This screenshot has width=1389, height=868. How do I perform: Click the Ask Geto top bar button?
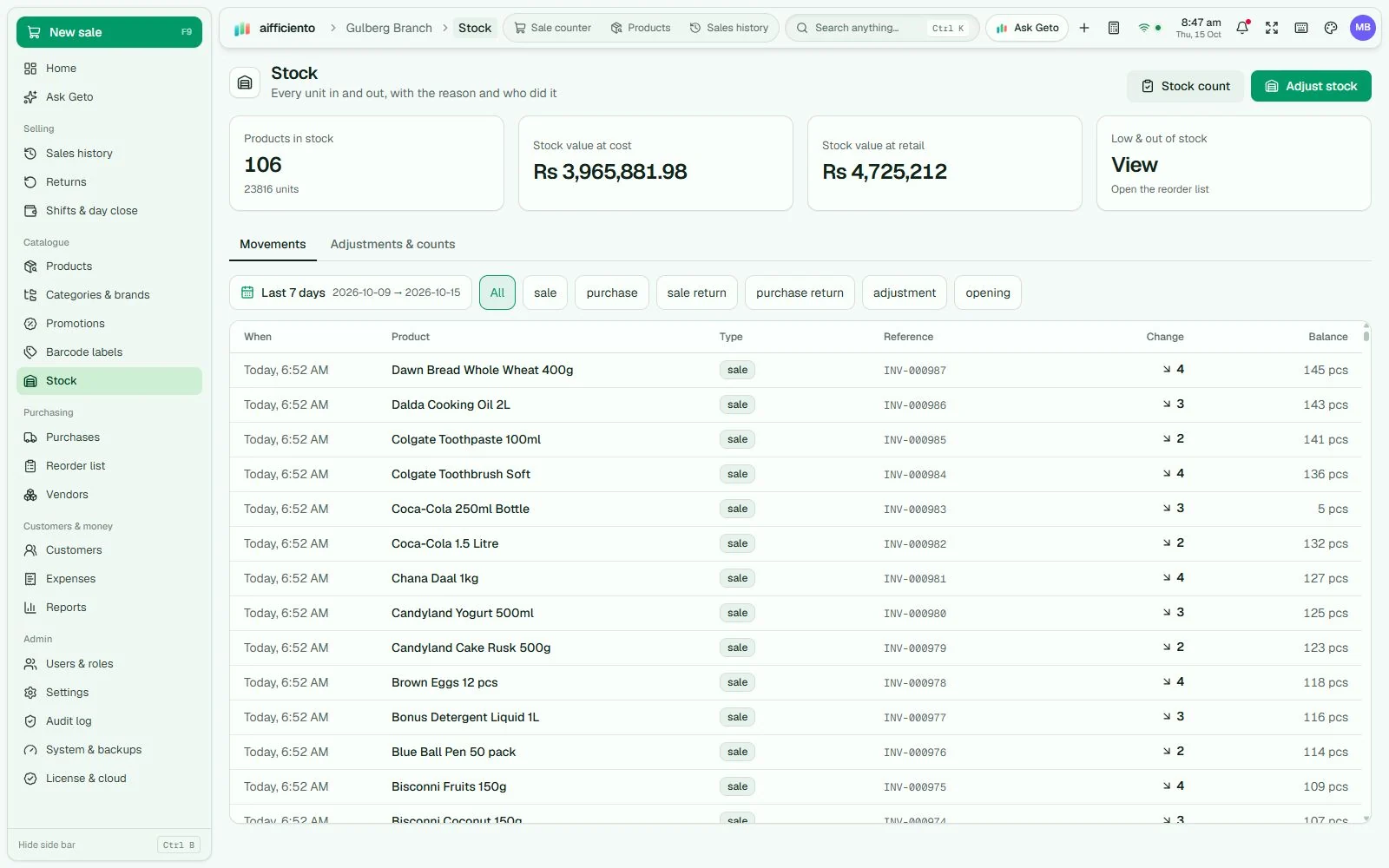pyautogui.click(x=1027, y=28)
